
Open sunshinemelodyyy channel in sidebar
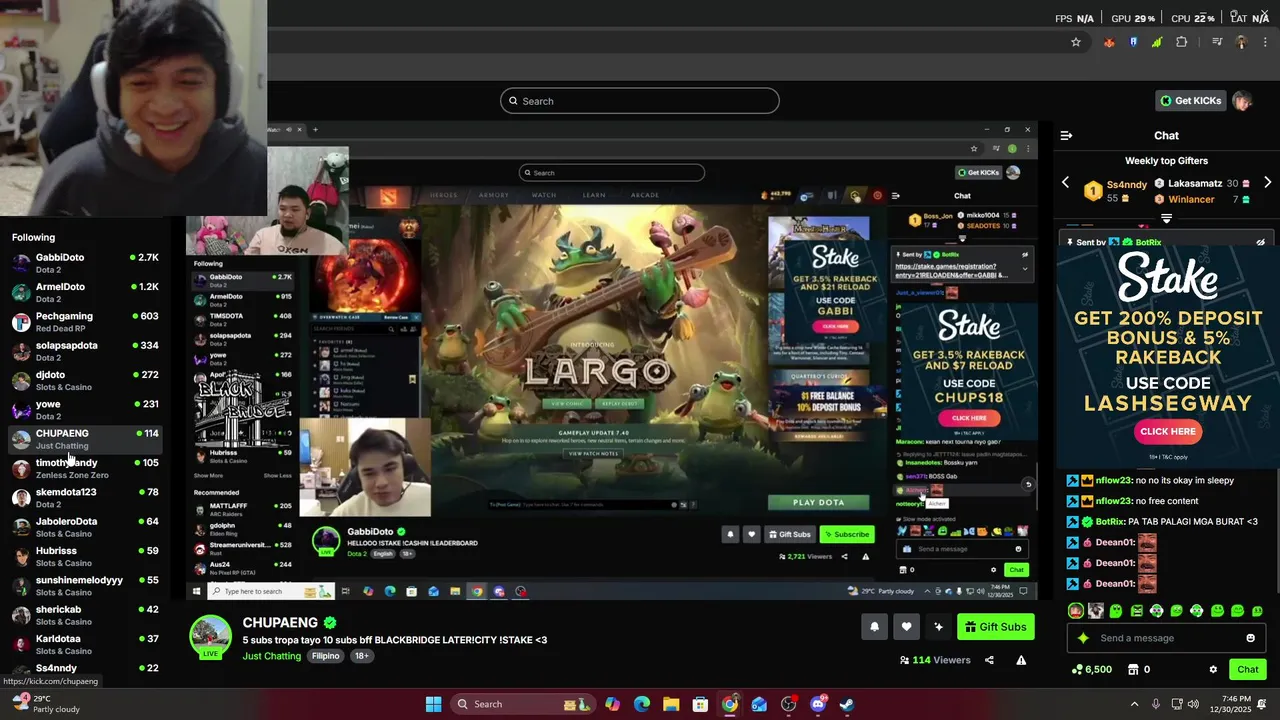[x=84, y=586]
